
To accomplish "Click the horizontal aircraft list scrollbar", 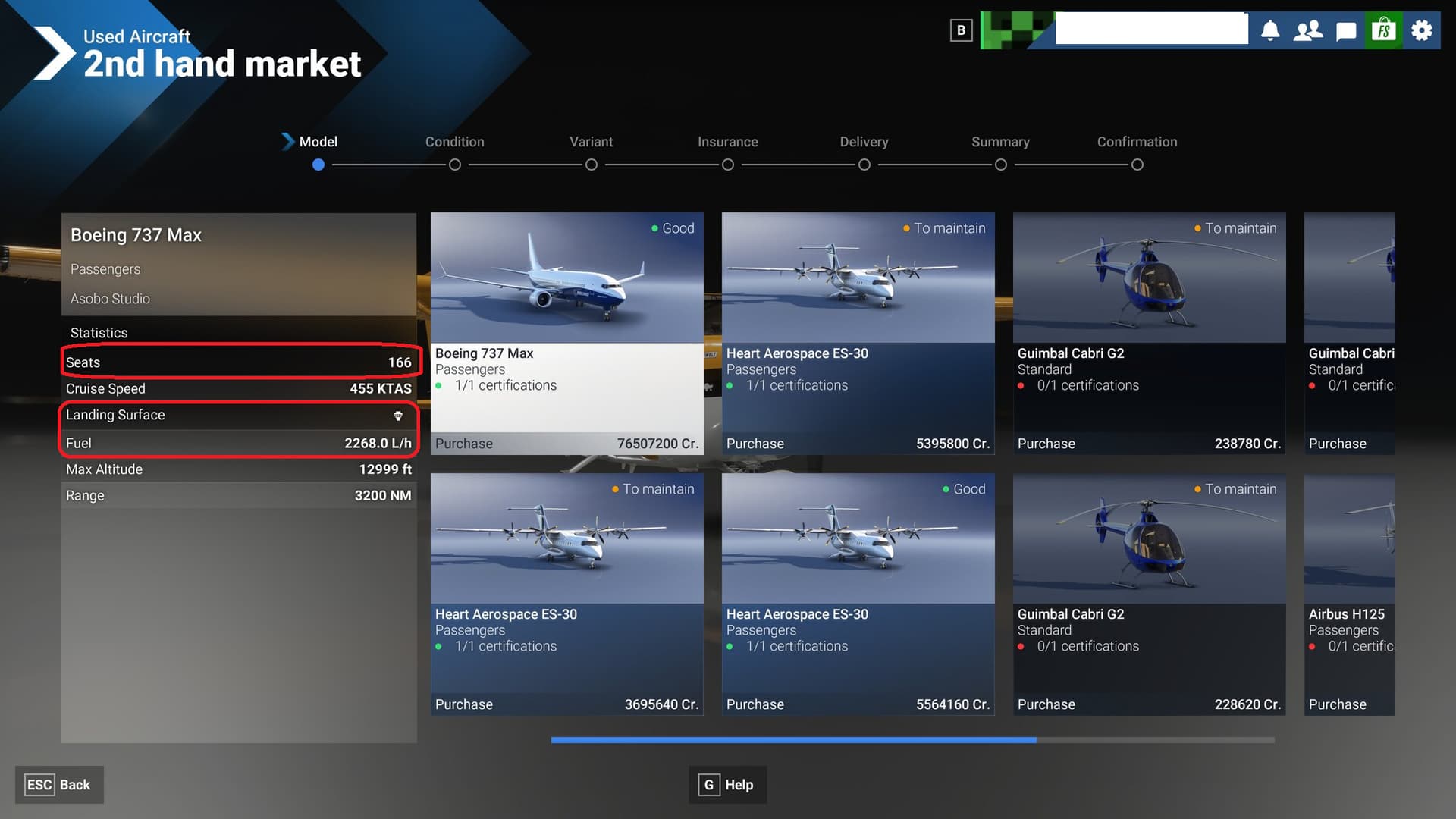I will [913, 739].
